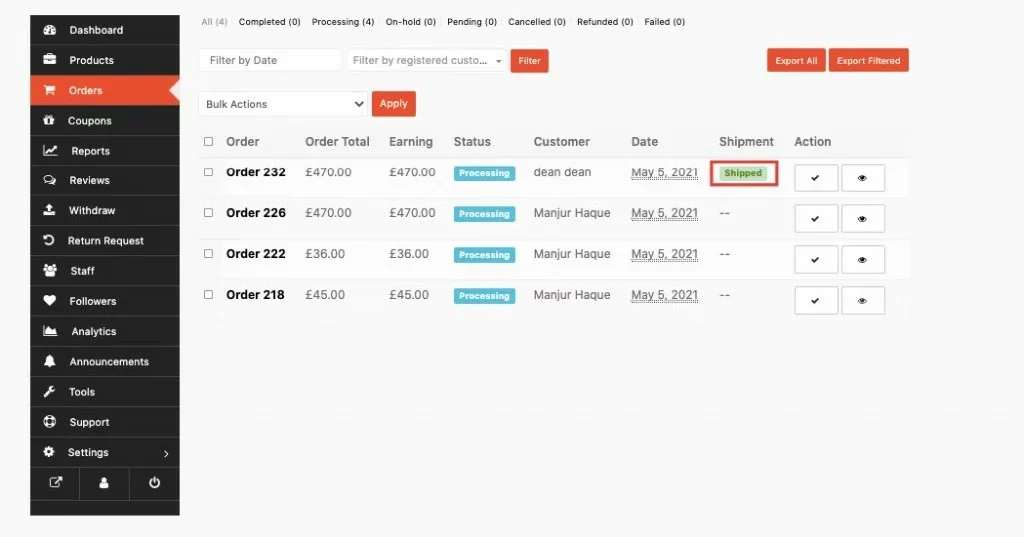Check the box for Order 232
The height and width of the screenshot is (537, 1024).
click(208, 172)
